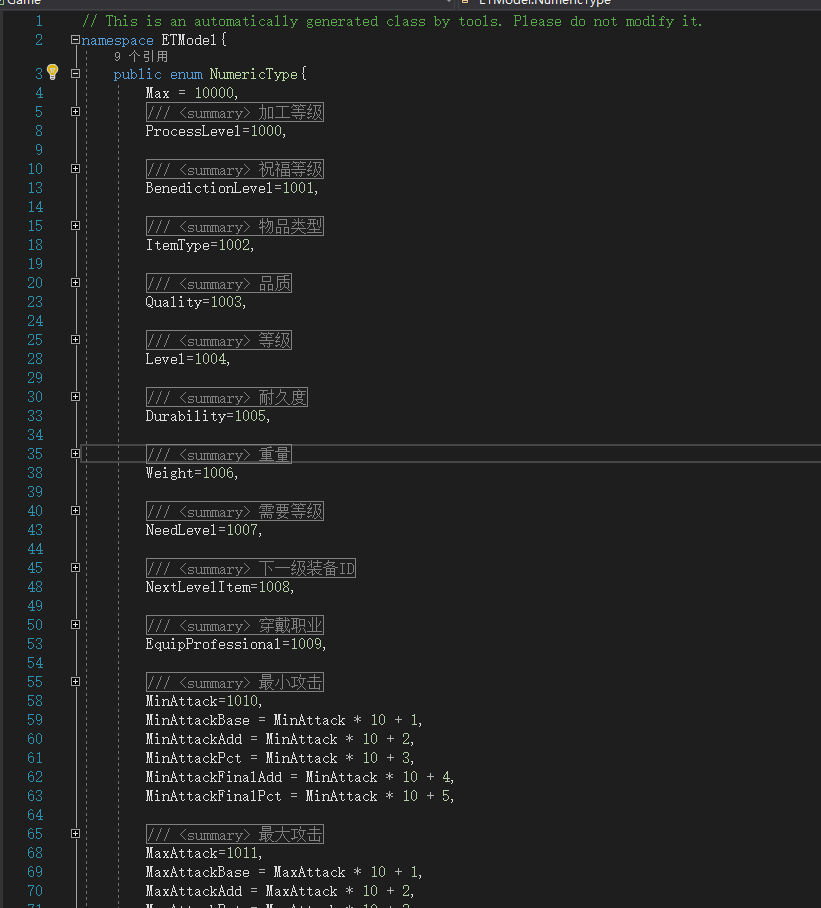The width and height of the screenshot is (821, 908).
Task: Click the collapsed '/// <summary> 最大攻击' box
Action: pos(234,834)
